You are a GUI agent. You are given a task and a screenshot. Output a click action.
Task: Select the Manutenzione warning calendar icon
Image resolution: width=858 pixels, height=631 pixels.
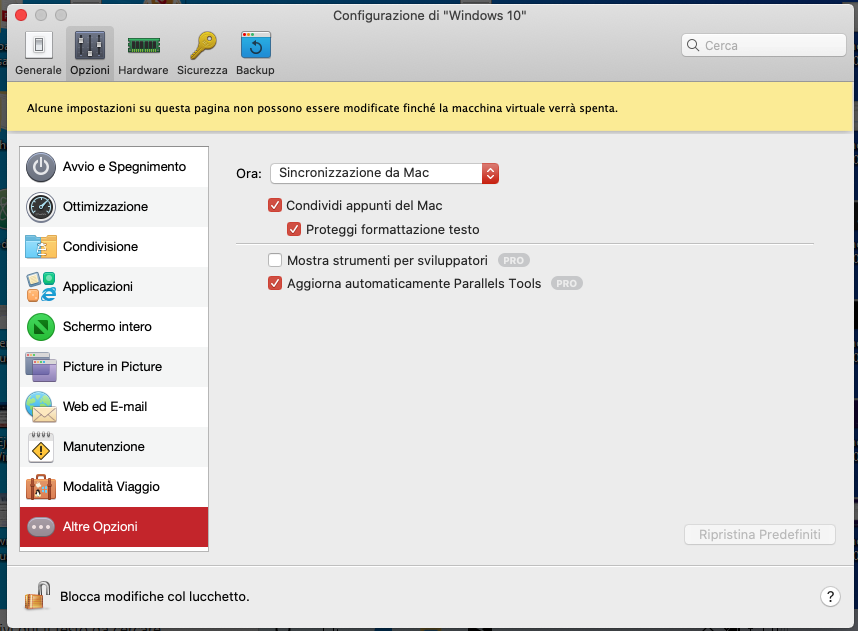coord(40,447)
